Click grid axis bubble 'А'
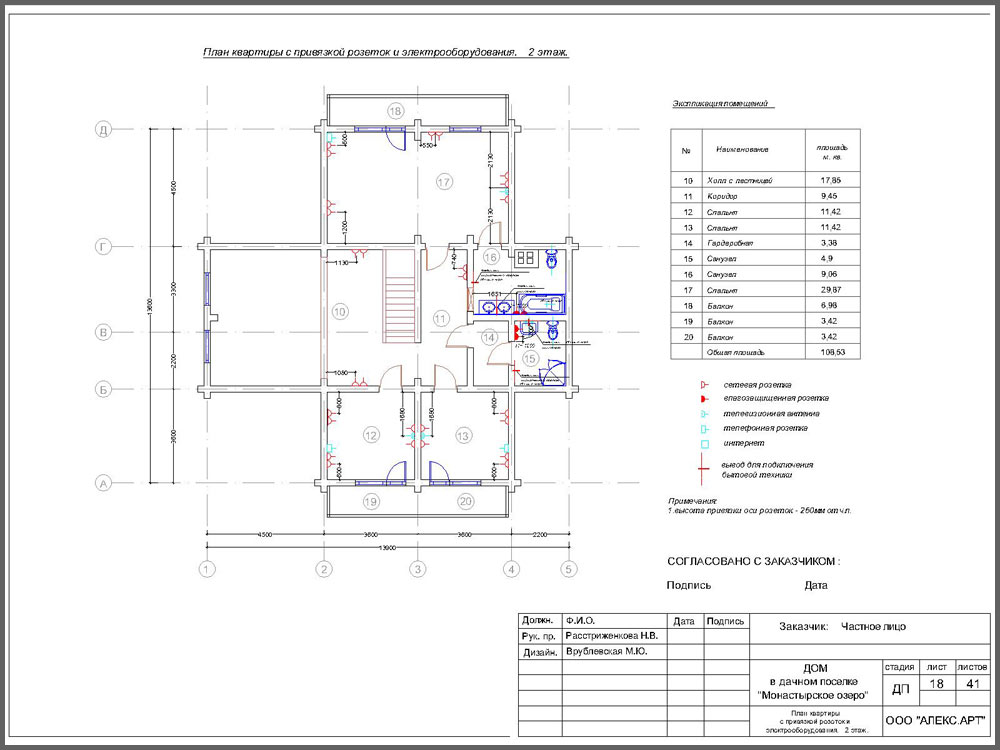Viewport: 1000px width, 750px height. tap(103, 483)
